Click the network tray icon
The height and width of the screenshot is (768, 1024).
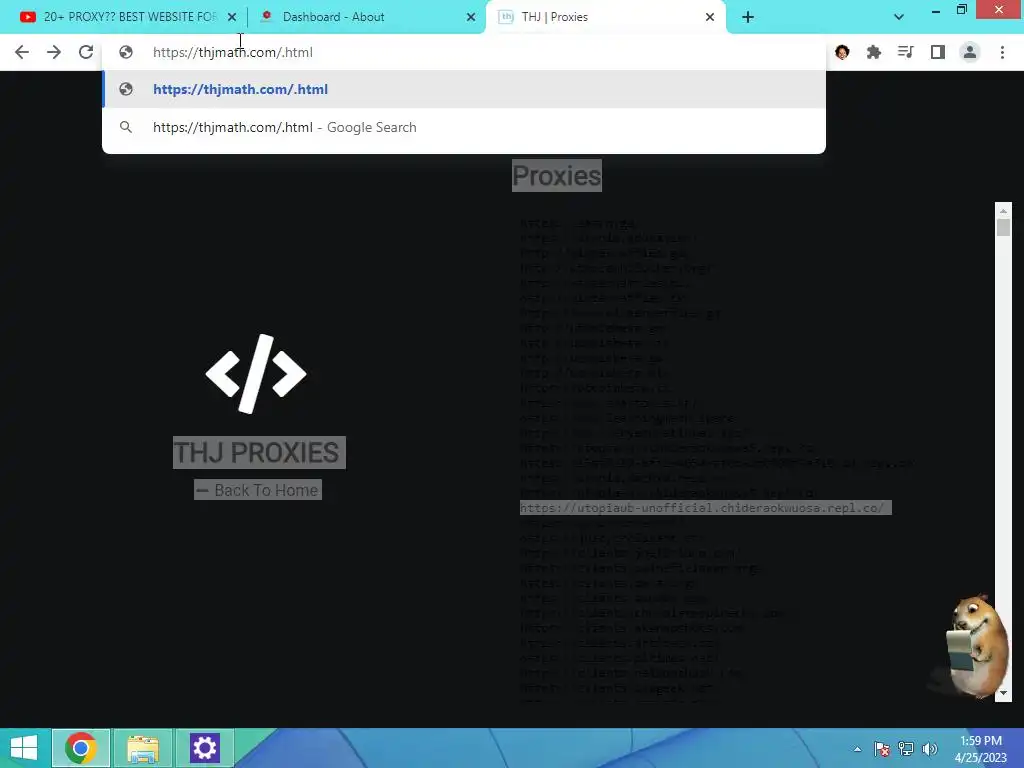pos(906,749)
